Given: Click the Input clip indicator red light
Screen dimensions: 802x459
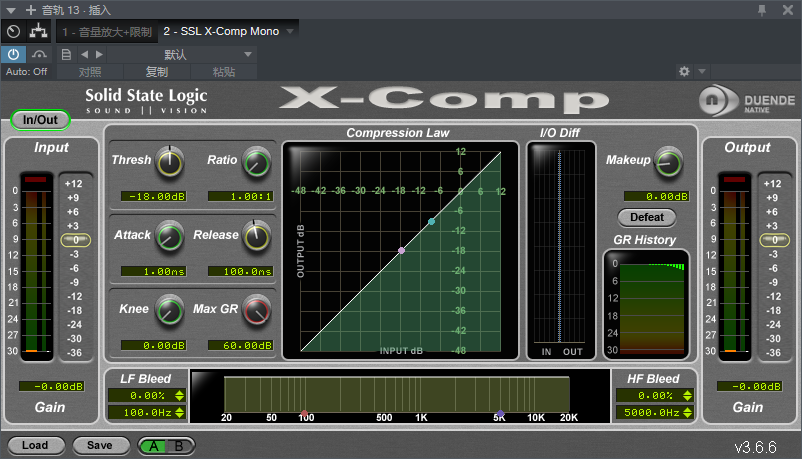Looking at the screenshot, I should [x=35, y=180].
